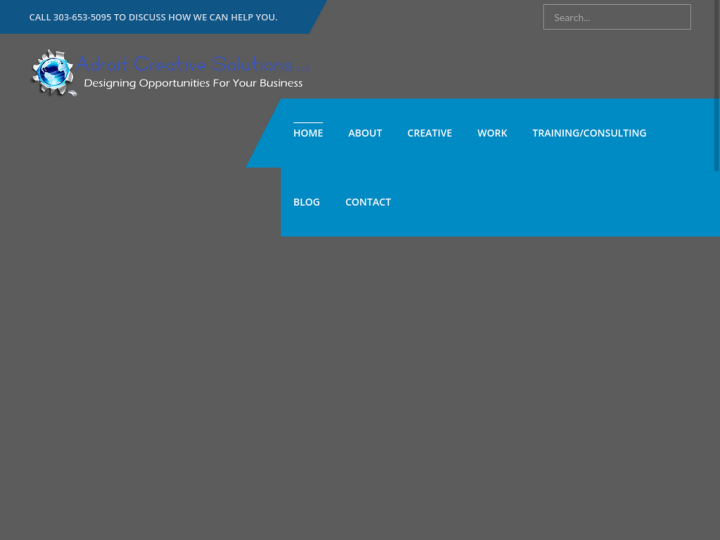Go to the HOME menu item
Image resolution: width=720 pixels, height=540 pixels.
(308, 133)
